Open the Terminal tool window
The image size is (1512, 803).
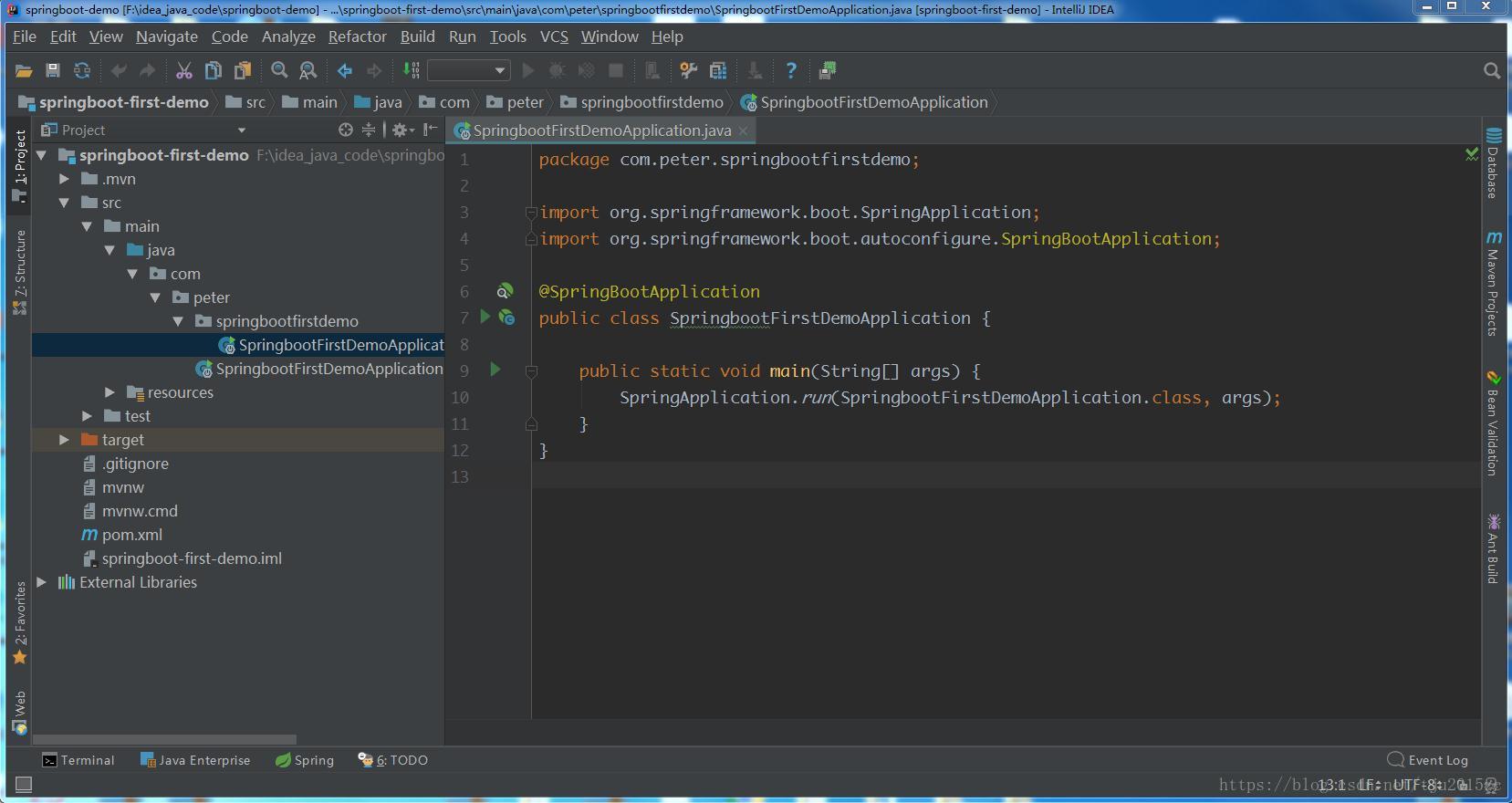[x=78, y=760]
